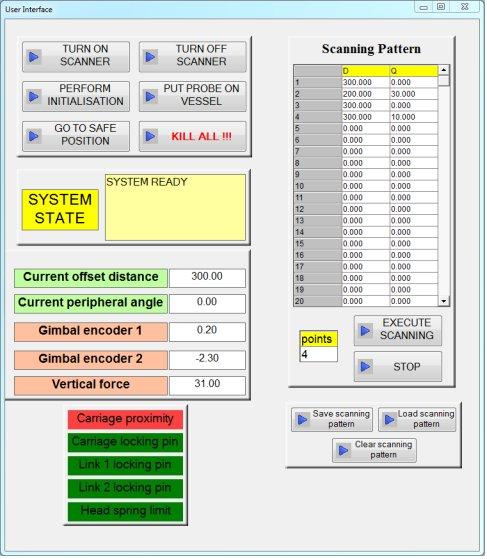487x559 pixels.
Task: Click the blue arrow icon on Put Probe On Vessel
Action: 150,96
